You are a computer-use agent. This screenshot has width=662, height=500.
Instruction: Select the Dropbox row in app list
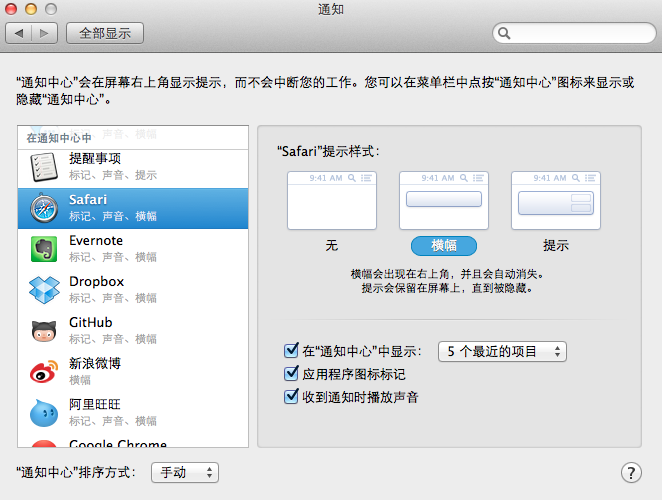133,290
